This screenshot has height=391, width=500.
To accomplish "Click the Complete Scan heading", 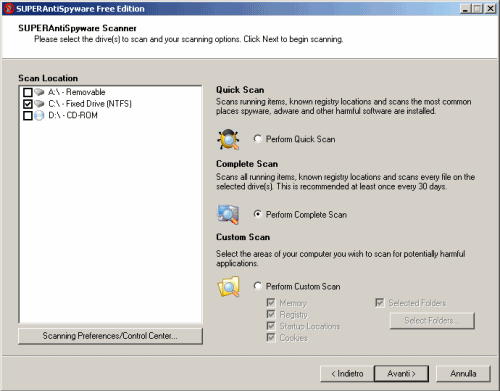I will pyautogui.click(x=247, y=164).
